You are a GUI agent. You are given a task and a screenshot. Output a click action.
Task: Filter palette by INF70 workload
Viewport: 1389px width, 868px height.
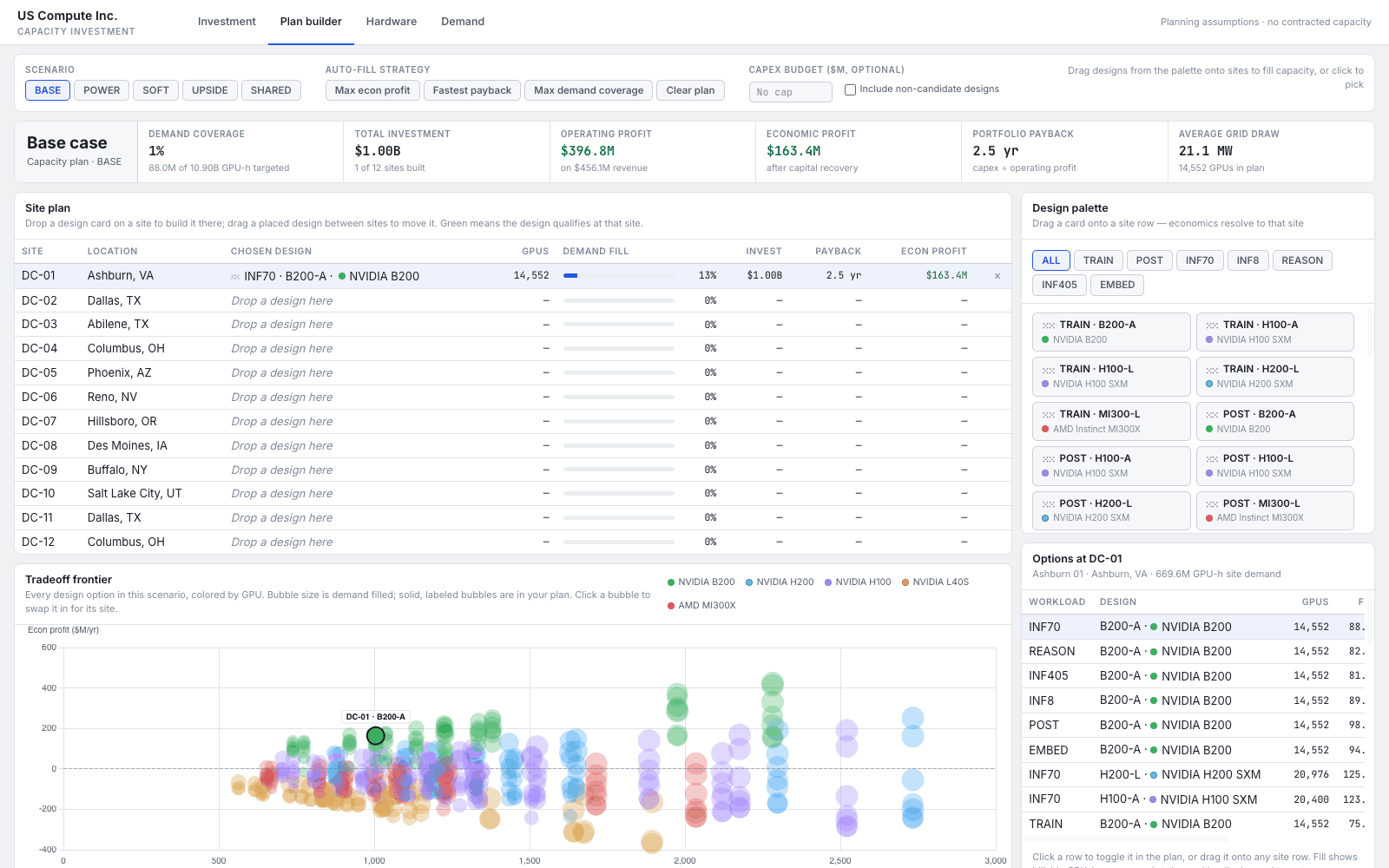(x=1200, y=260)
